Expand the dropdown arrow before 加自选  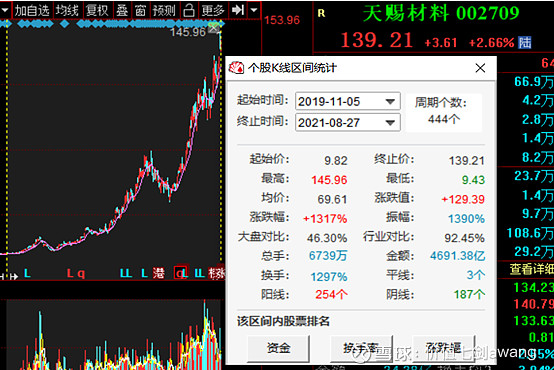(x=5, y=10)
